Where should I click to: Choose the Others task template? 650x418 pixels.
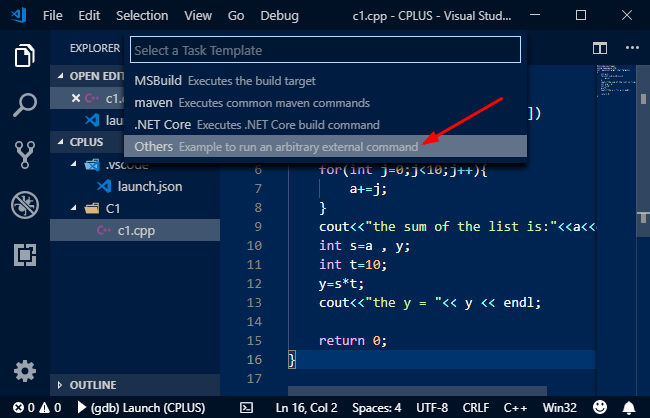coord(325,146)
